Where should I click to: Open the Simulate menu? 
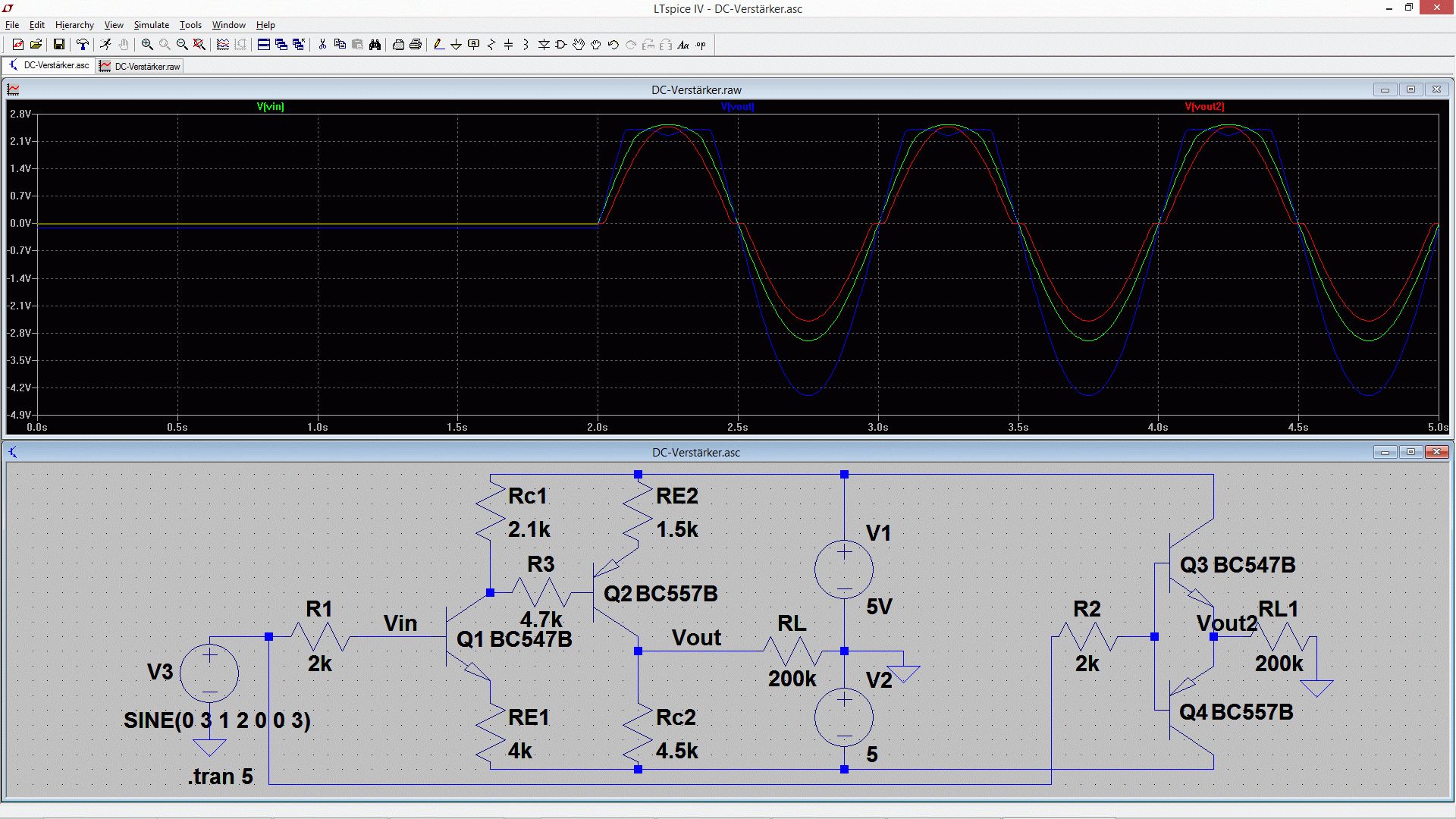[x=151, y=25]
